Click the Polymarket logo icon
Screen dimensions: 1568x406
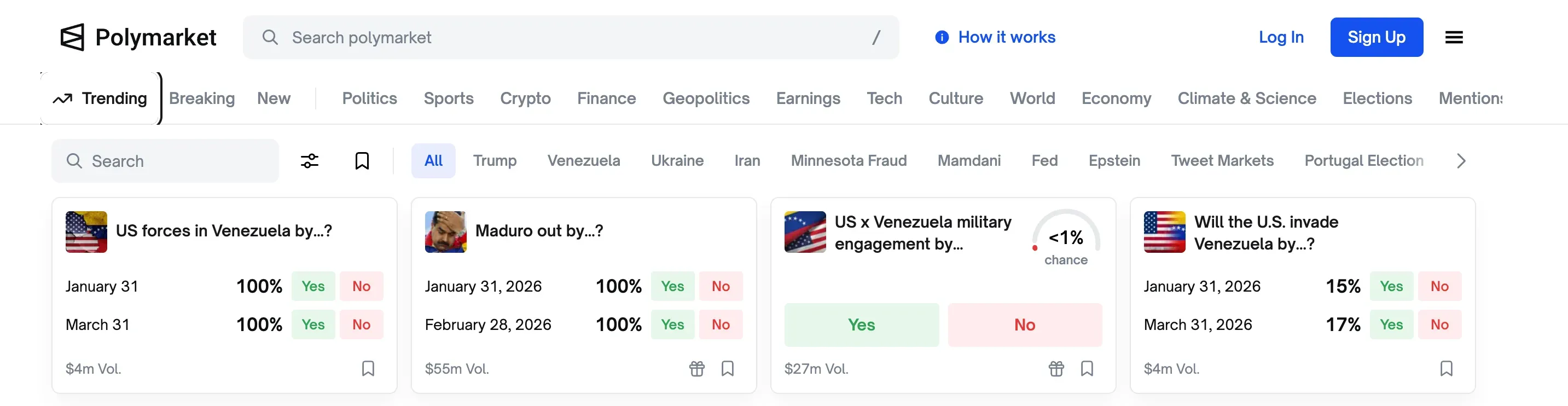pos(72,37)
